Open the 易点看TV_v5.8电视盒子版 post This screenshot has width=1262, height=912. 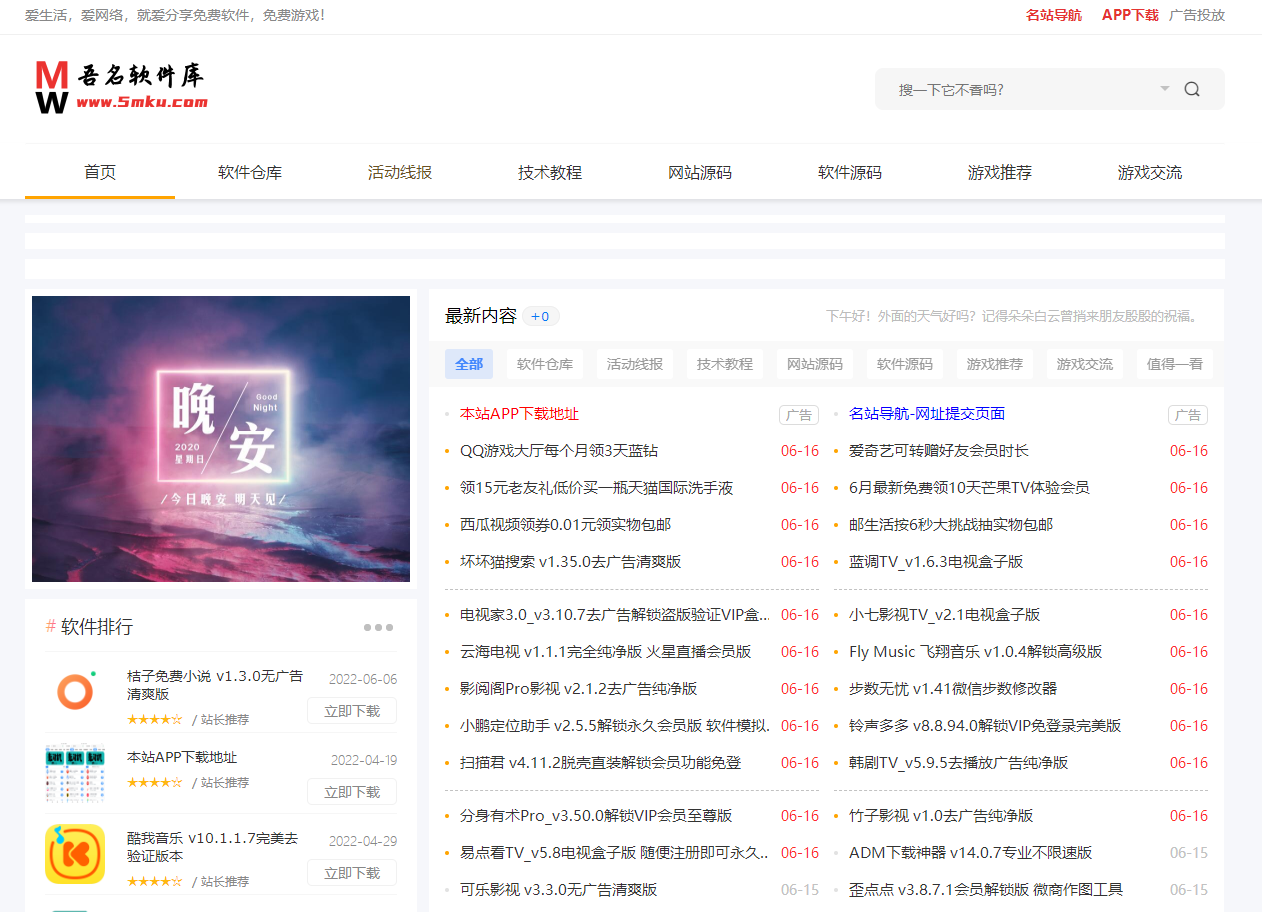[615, 853]
